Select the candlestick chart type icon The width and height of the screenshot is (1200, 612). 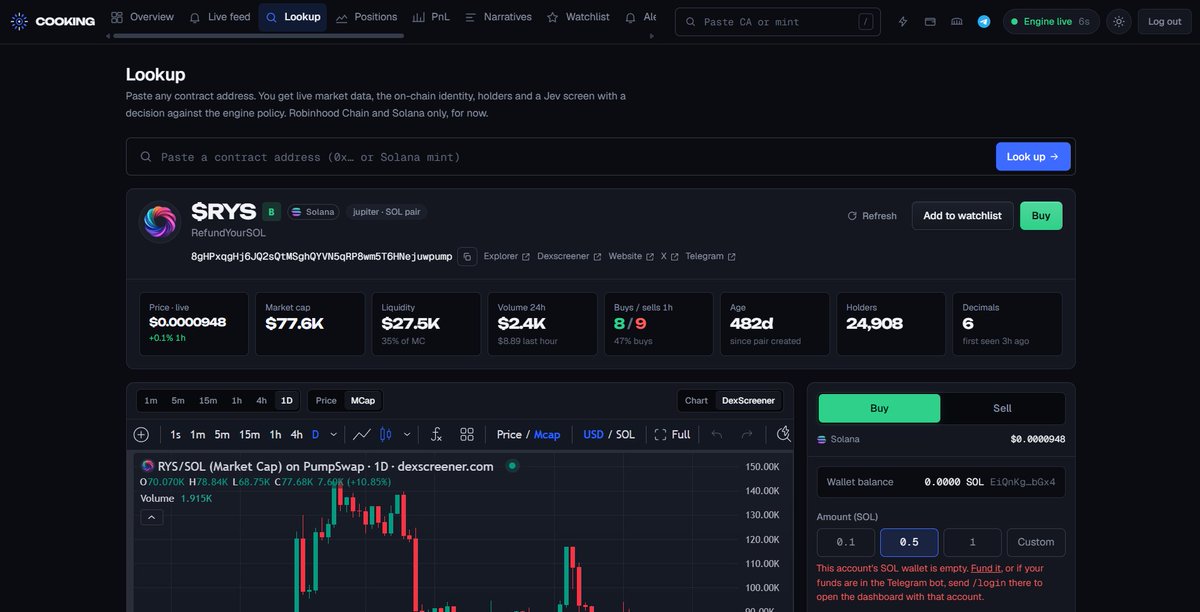click(386, 434)
